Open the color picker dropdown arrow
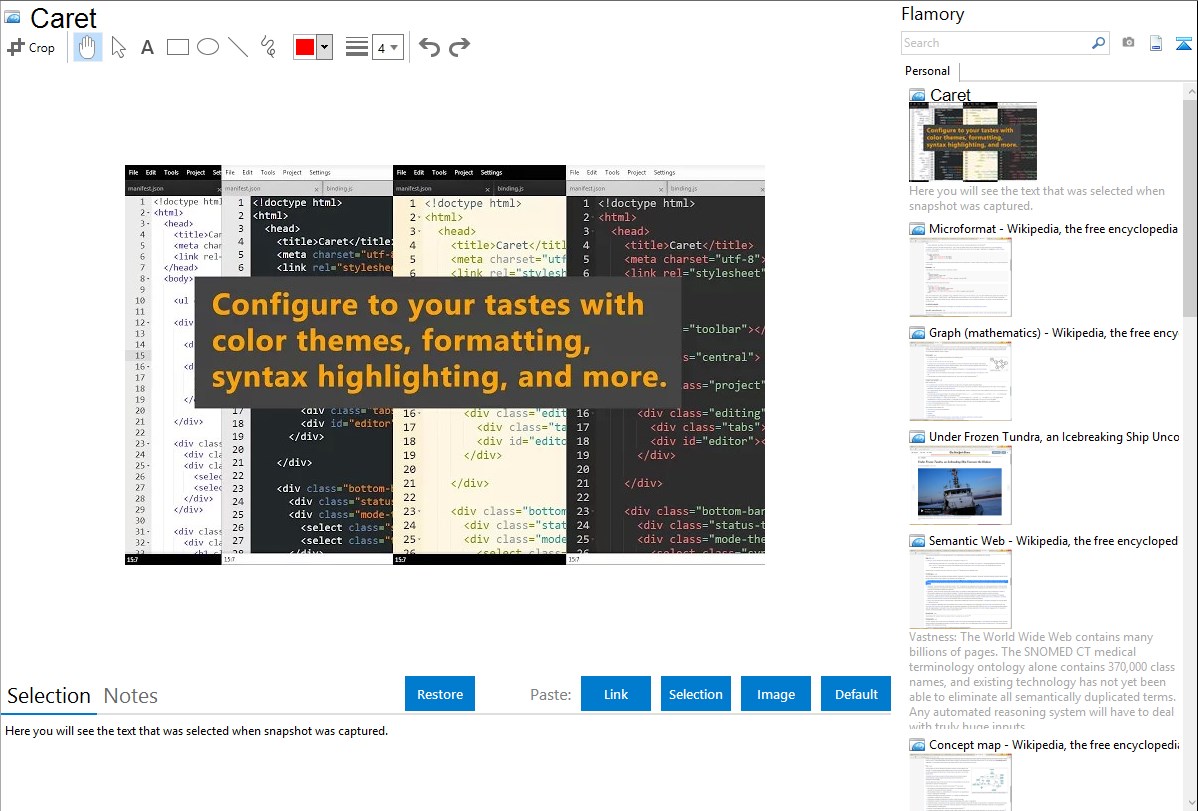Viewport: 1198px width, 811px height. point(325,47)
